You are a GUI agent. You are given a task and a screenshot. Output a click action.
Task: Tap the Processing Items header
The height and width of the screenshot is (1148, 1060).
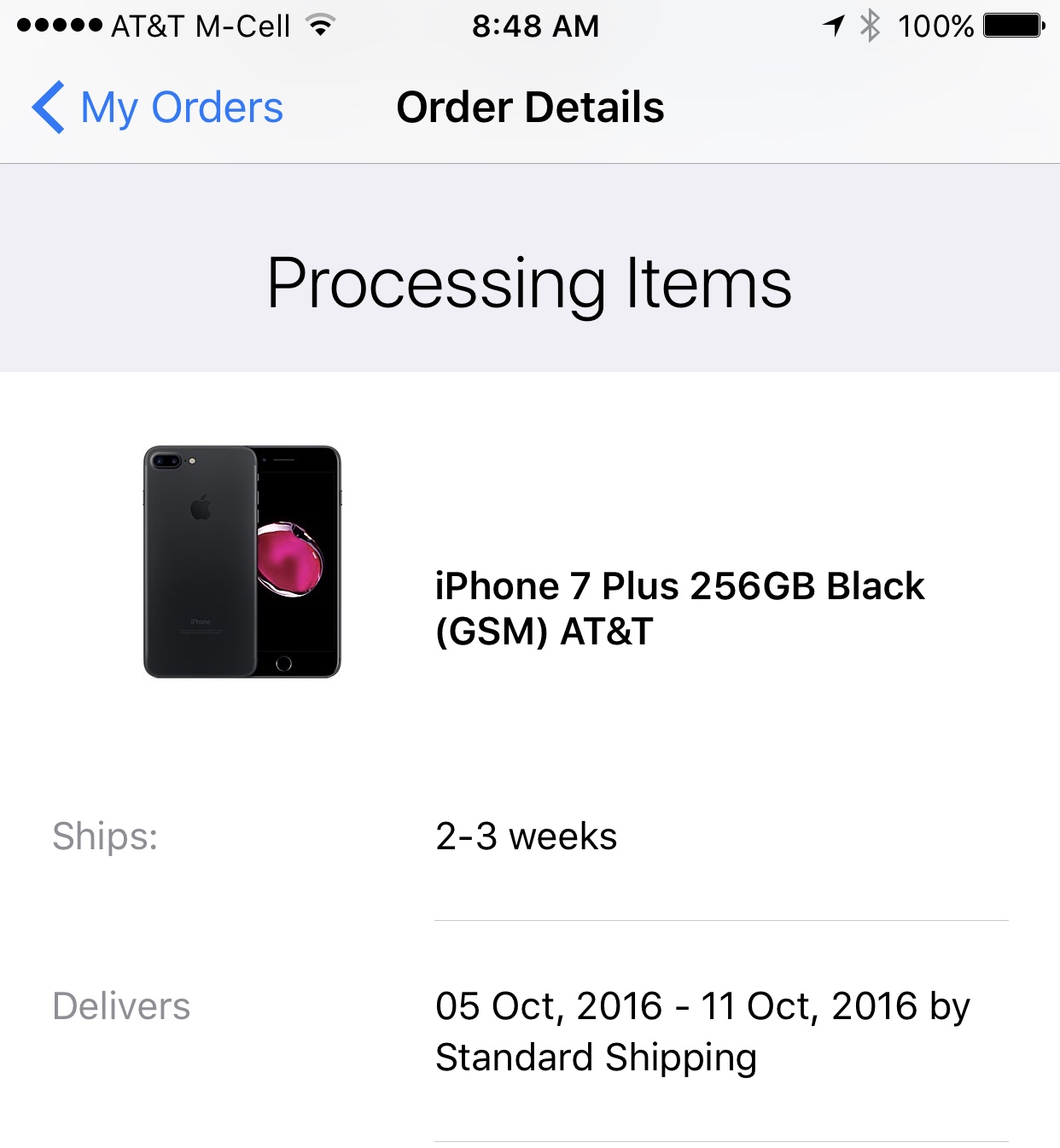click(529, 283)
